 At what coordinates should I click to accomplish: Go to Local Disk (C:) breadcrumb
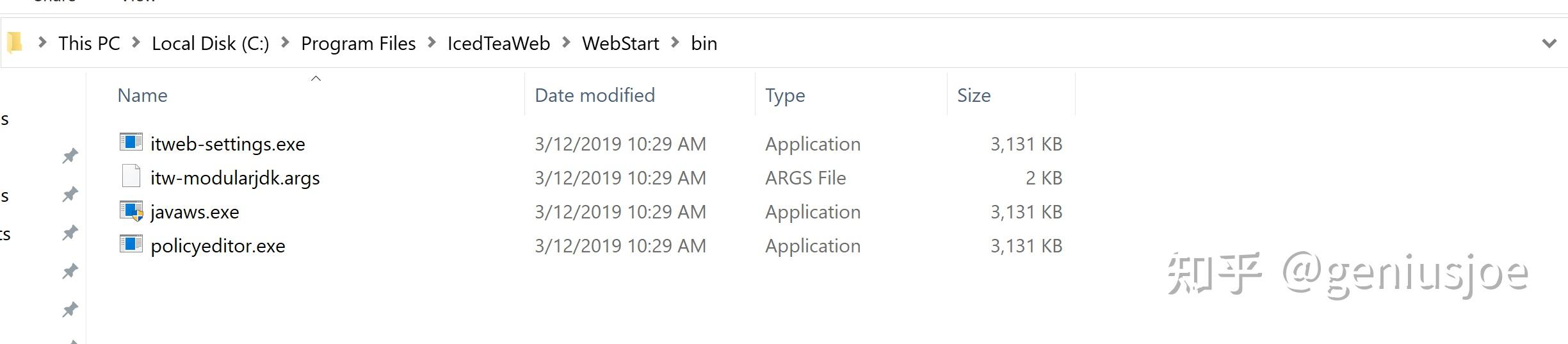pyautogui.click(x=210, y=44)
